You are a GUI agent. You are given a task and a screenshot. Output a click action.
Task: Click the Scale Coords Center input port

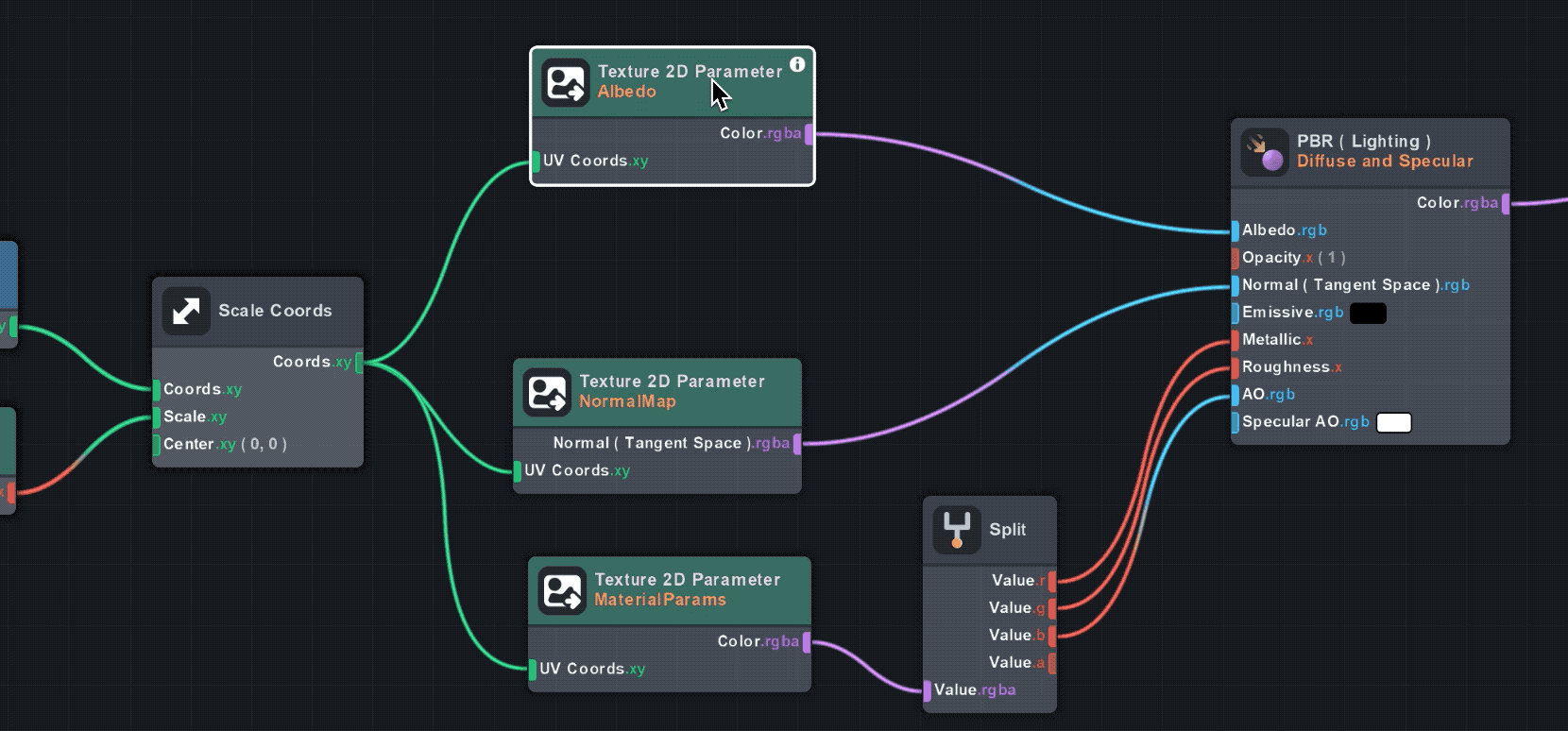pos(157,444)
